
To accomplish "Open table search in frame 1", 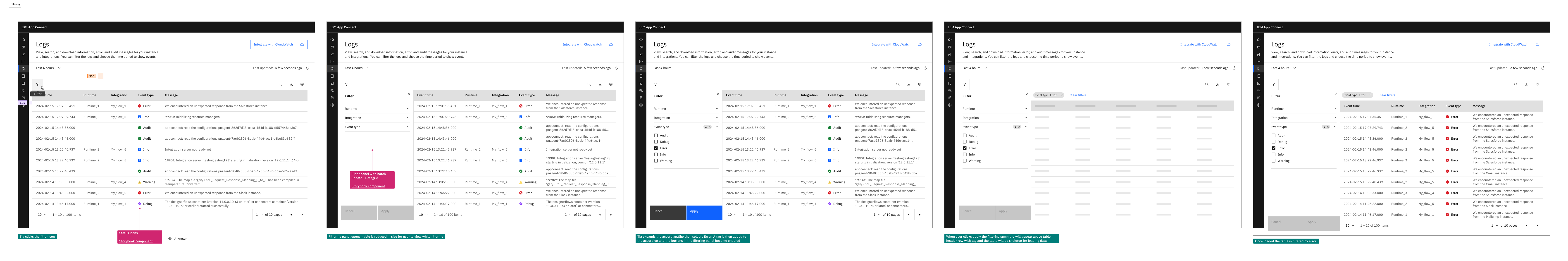I will pyautogui.click(x=280, y=85).
